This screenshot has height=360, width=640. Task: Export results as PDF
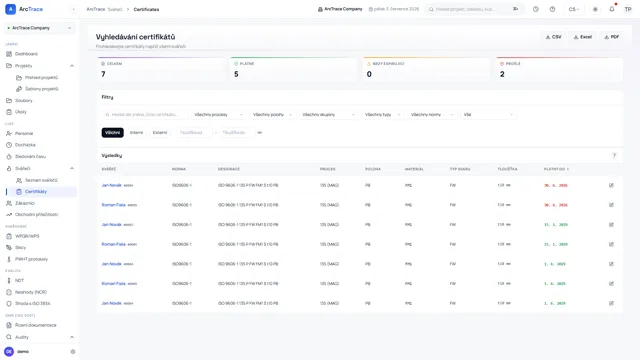click(611, 37)
